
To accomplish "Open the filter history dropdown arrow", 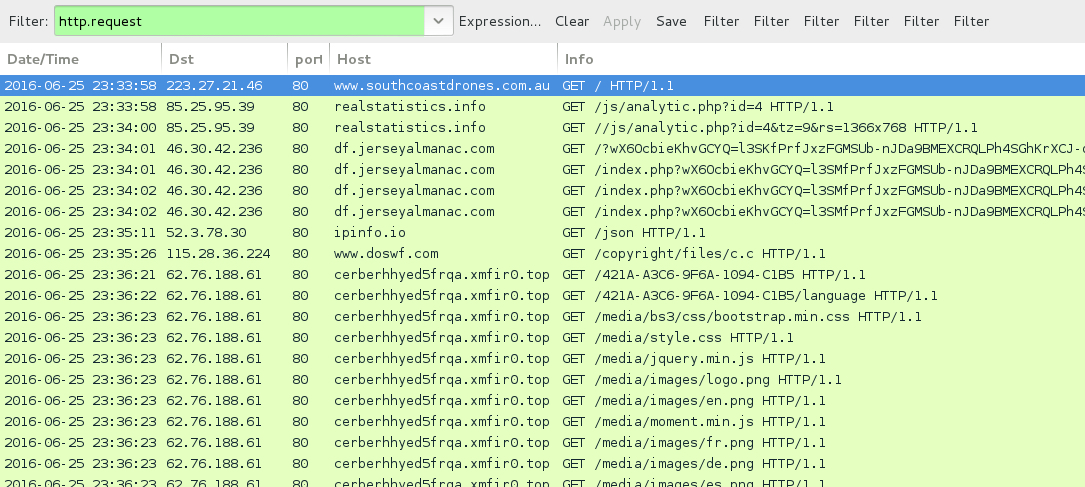I will 438,21.
